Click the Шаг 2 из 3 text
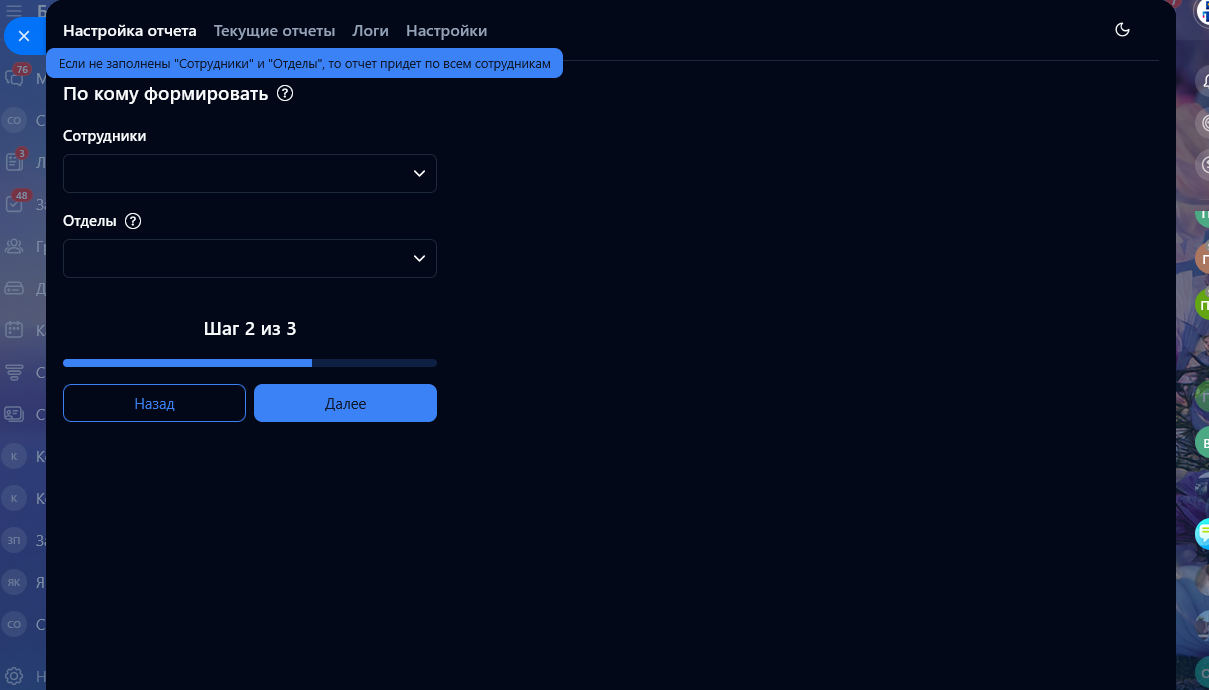Image resolution: width=1209 pixels, height=690 pixels. (x=250, y=328)
